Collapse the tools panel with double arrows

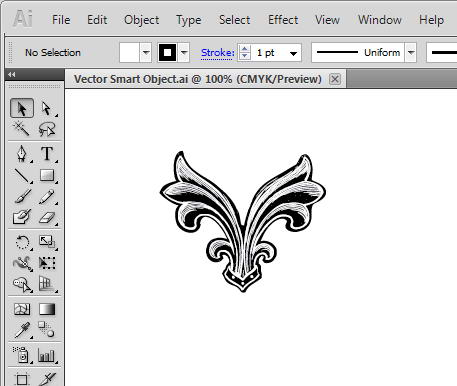(12, 74)
